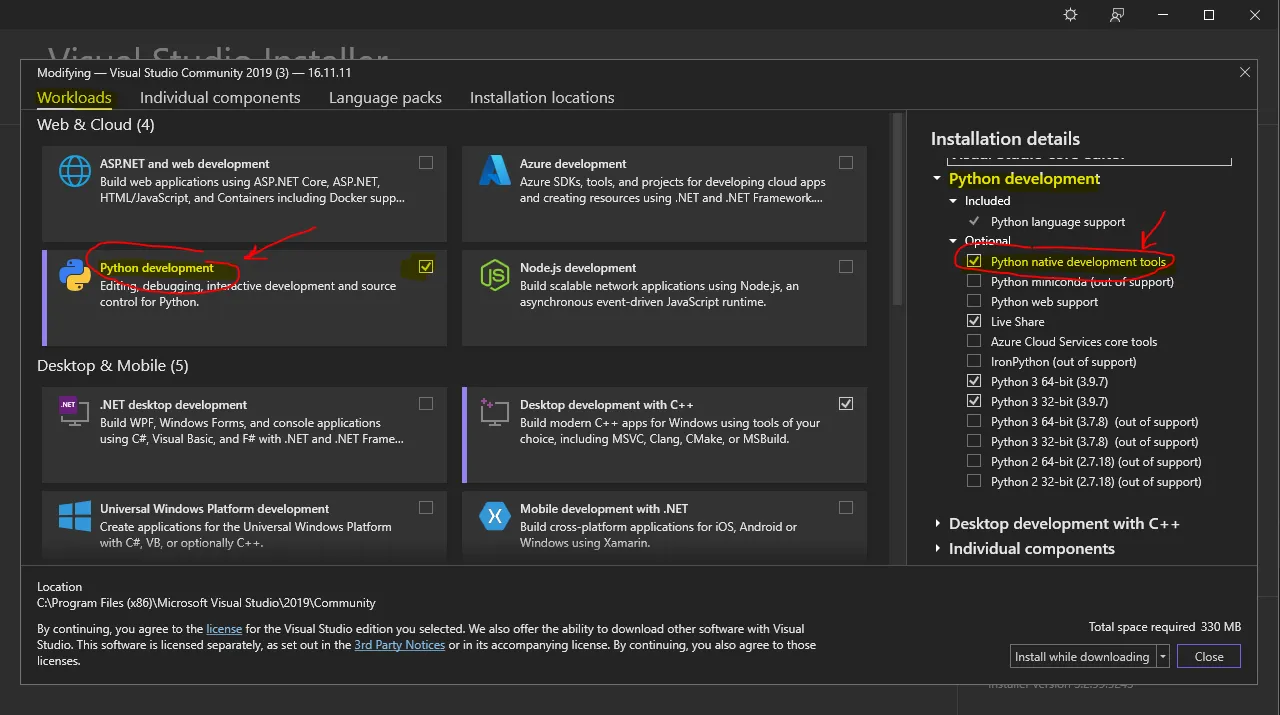The width and height of the screenshot is (1280, 715).
Task: Open the 3rd Party Notices link
Action: pos(399,645)
